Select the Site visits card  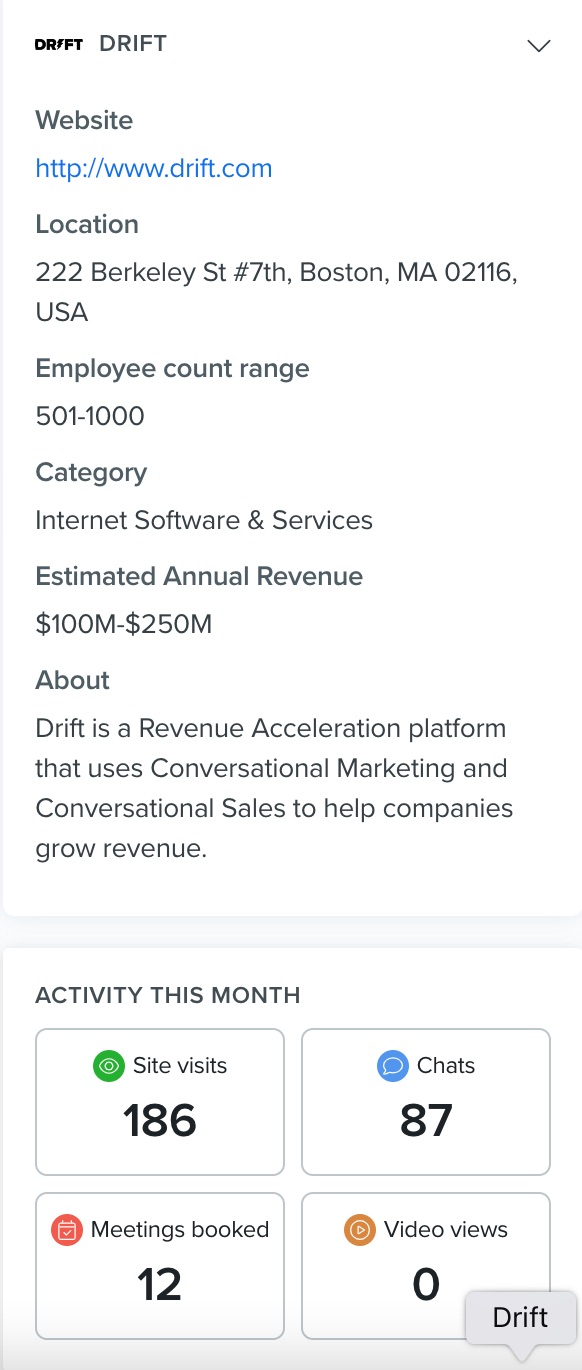(160, 1101)
